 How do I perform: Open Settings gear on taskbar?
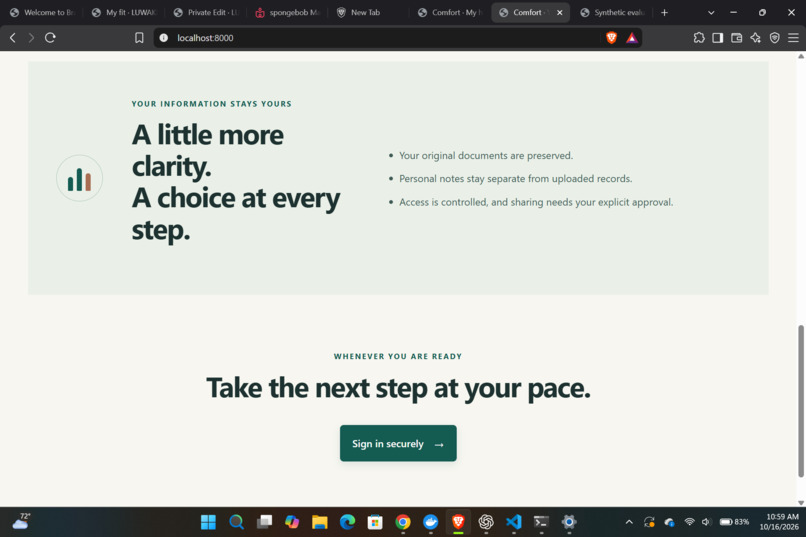[569, 522]
